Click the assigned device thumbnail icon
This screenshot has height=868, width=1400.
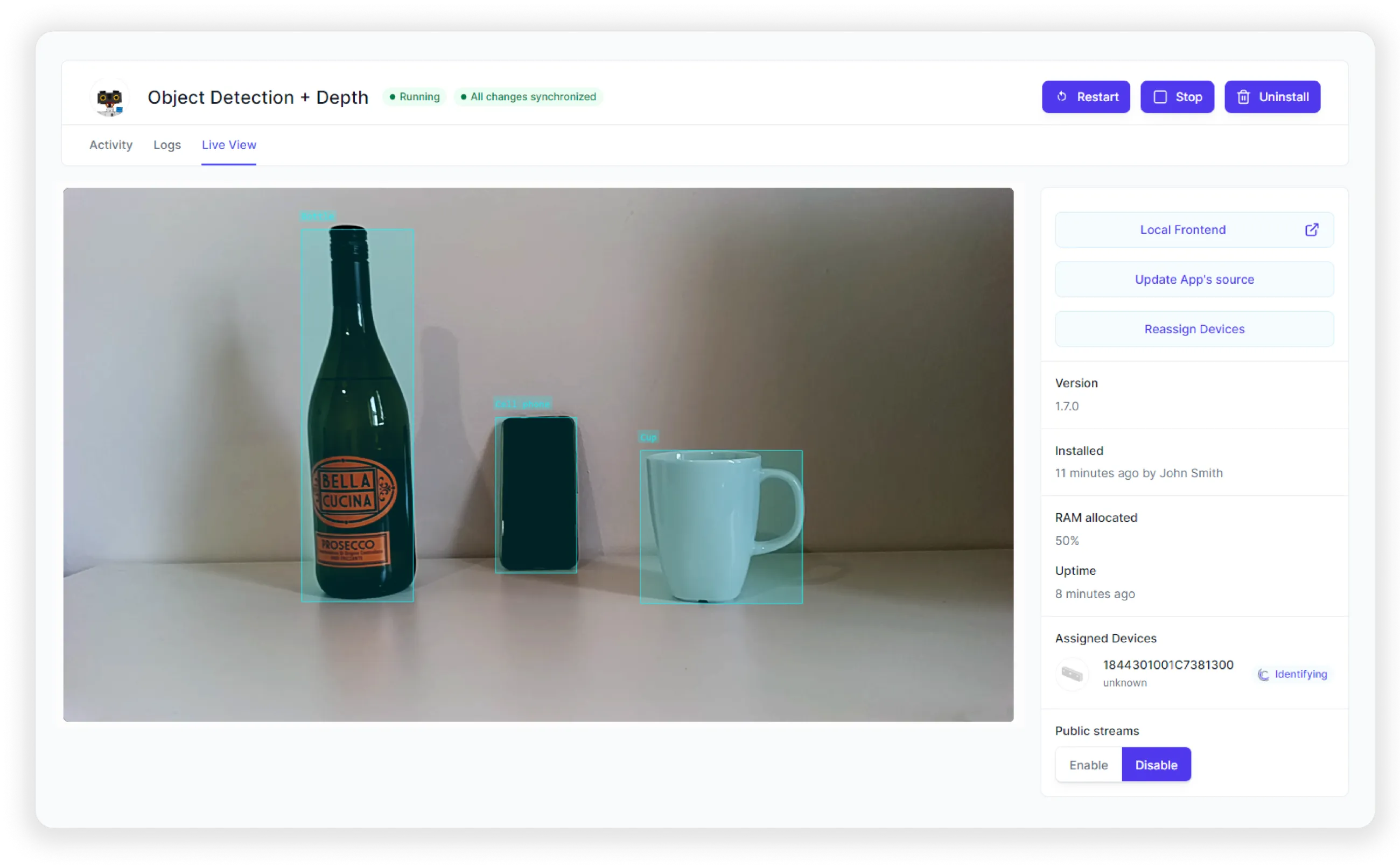click(x=1071, y=673)
